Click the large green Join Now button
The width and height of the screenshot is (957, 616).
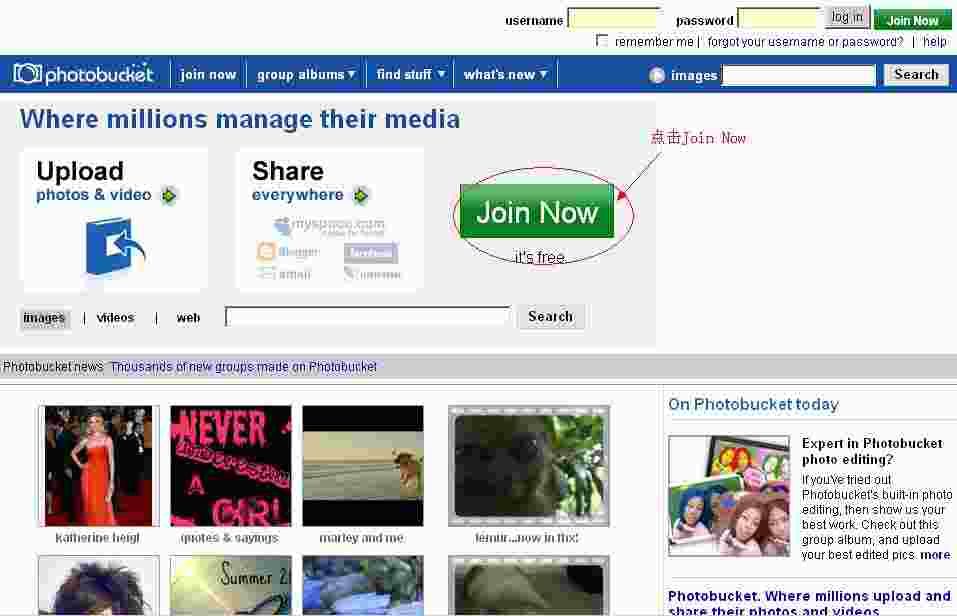[x=537, y=211]
